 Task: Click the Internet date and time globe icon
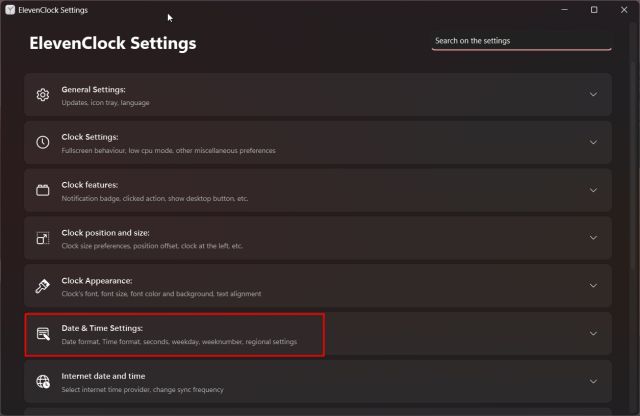click(x=43, y=381)
